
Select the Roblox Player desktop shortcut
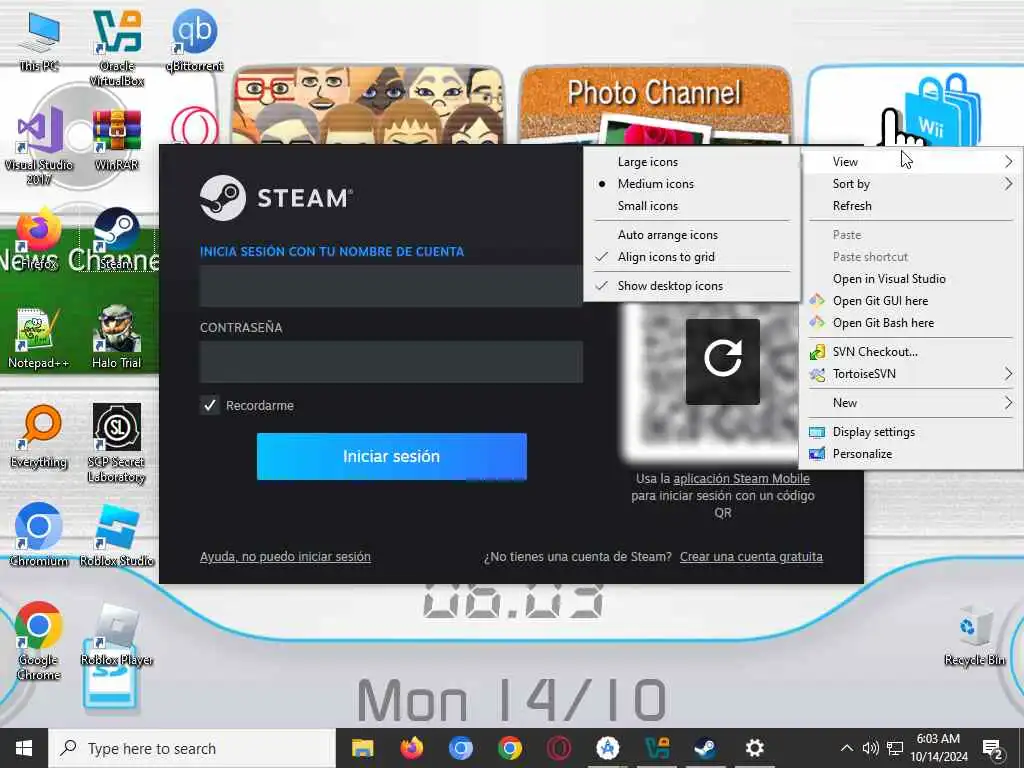[117, 635]
